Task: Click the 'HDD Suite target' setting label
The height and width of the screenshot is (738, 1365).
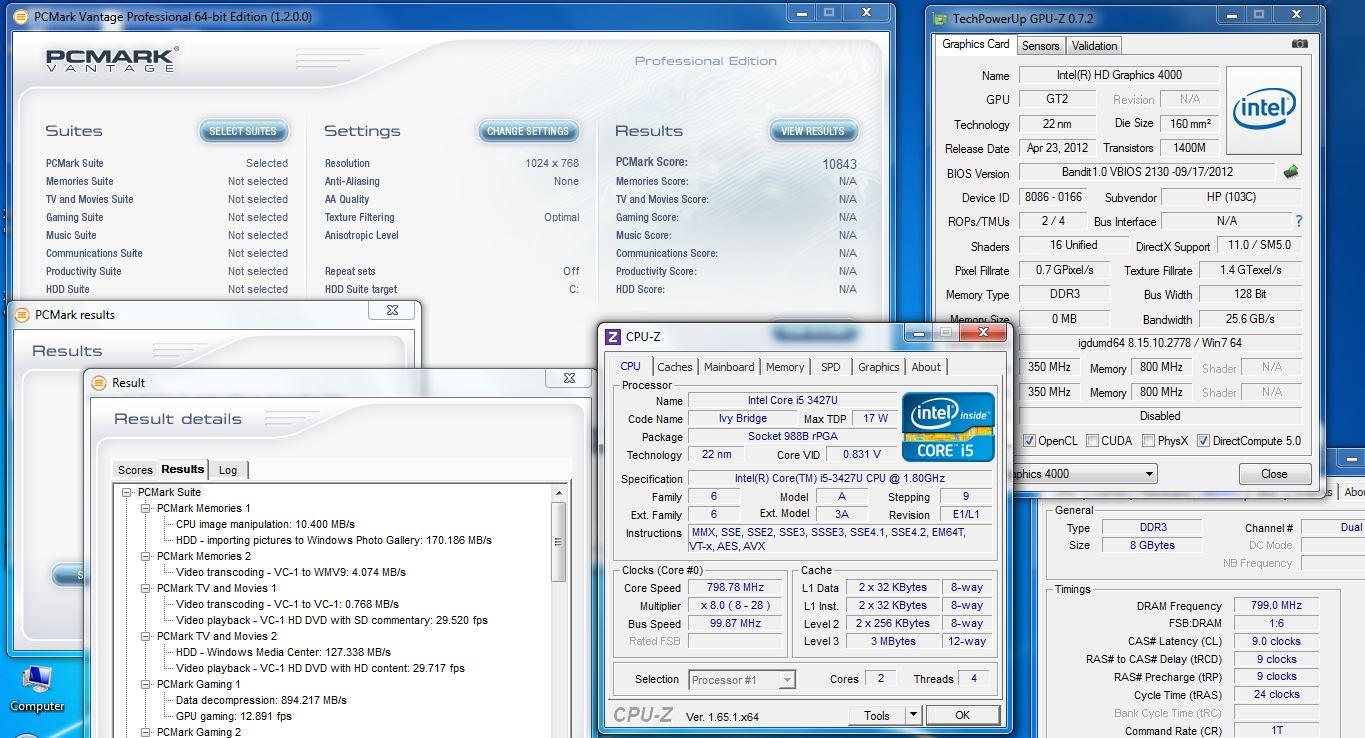Action: [361, 289]
